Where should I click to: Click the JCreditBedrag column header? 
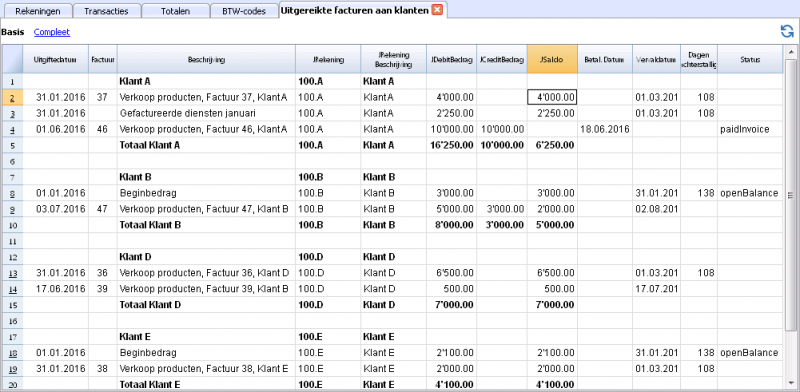tap(502, 59)
